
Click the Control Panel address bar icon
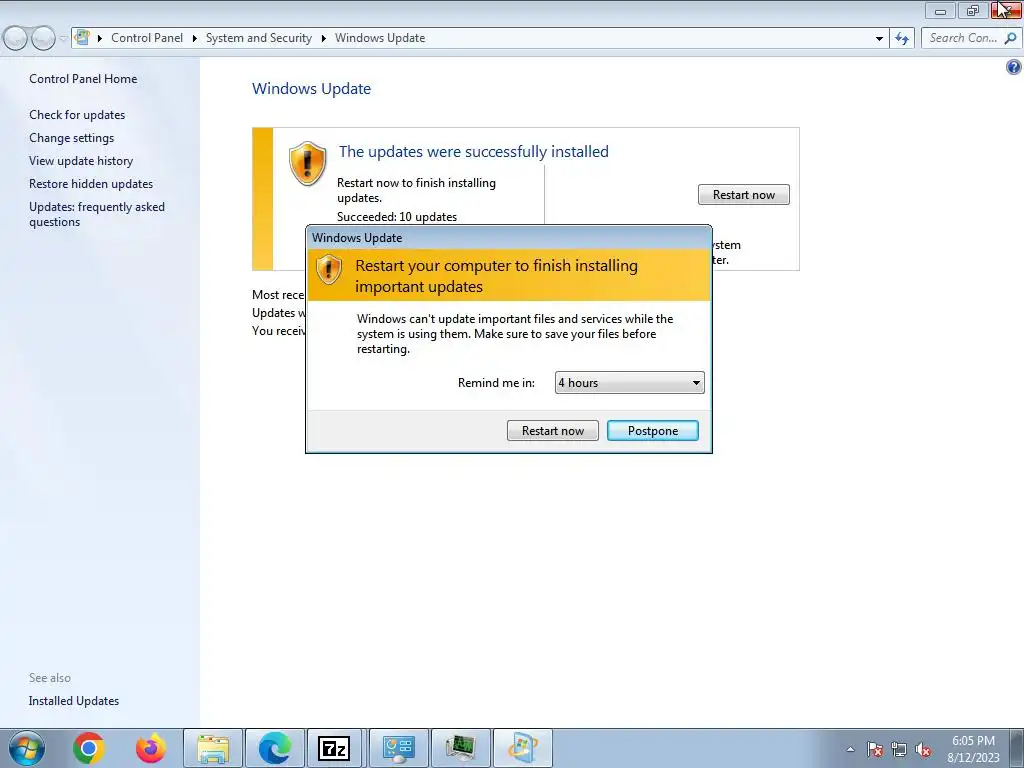click(82, 37)
